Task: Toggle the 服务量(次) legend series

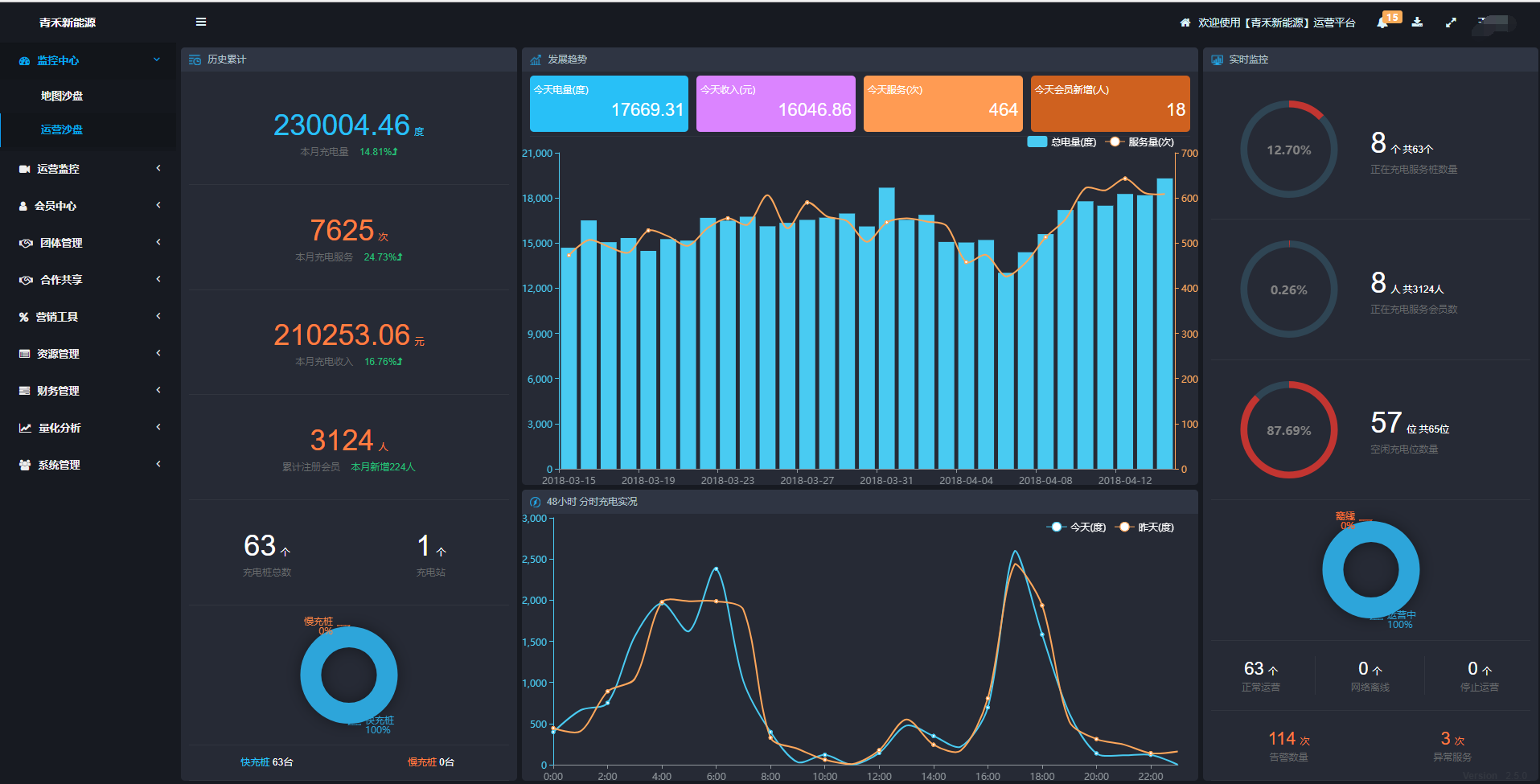Action: click(x=1140, y=142)
